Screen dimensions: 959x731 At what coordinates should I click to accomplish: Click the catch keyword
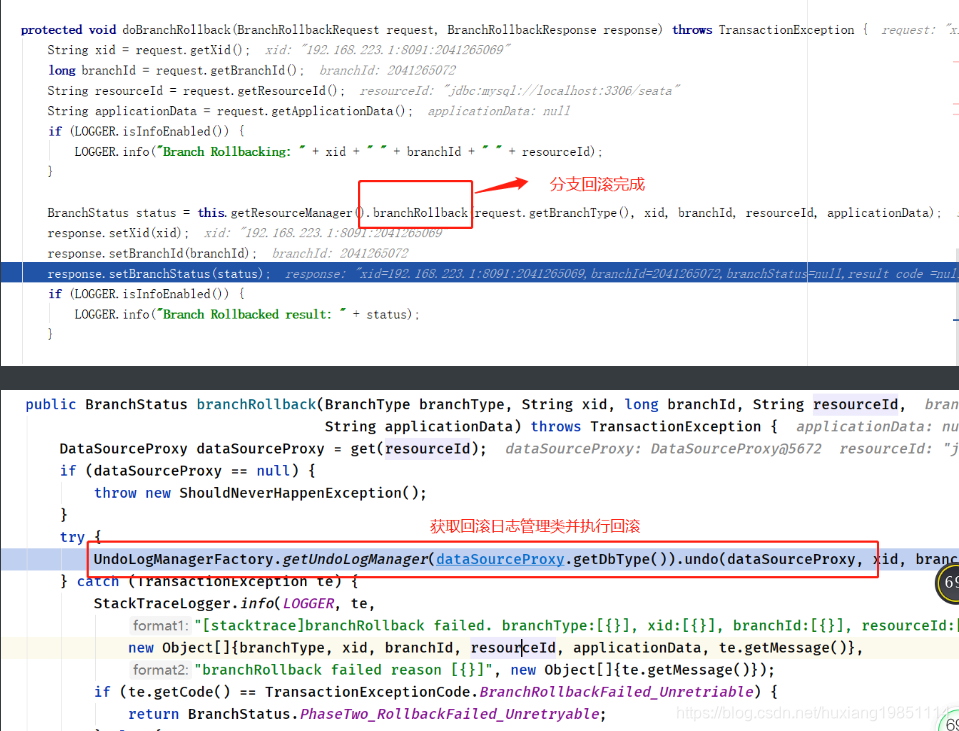click(98, 581)
